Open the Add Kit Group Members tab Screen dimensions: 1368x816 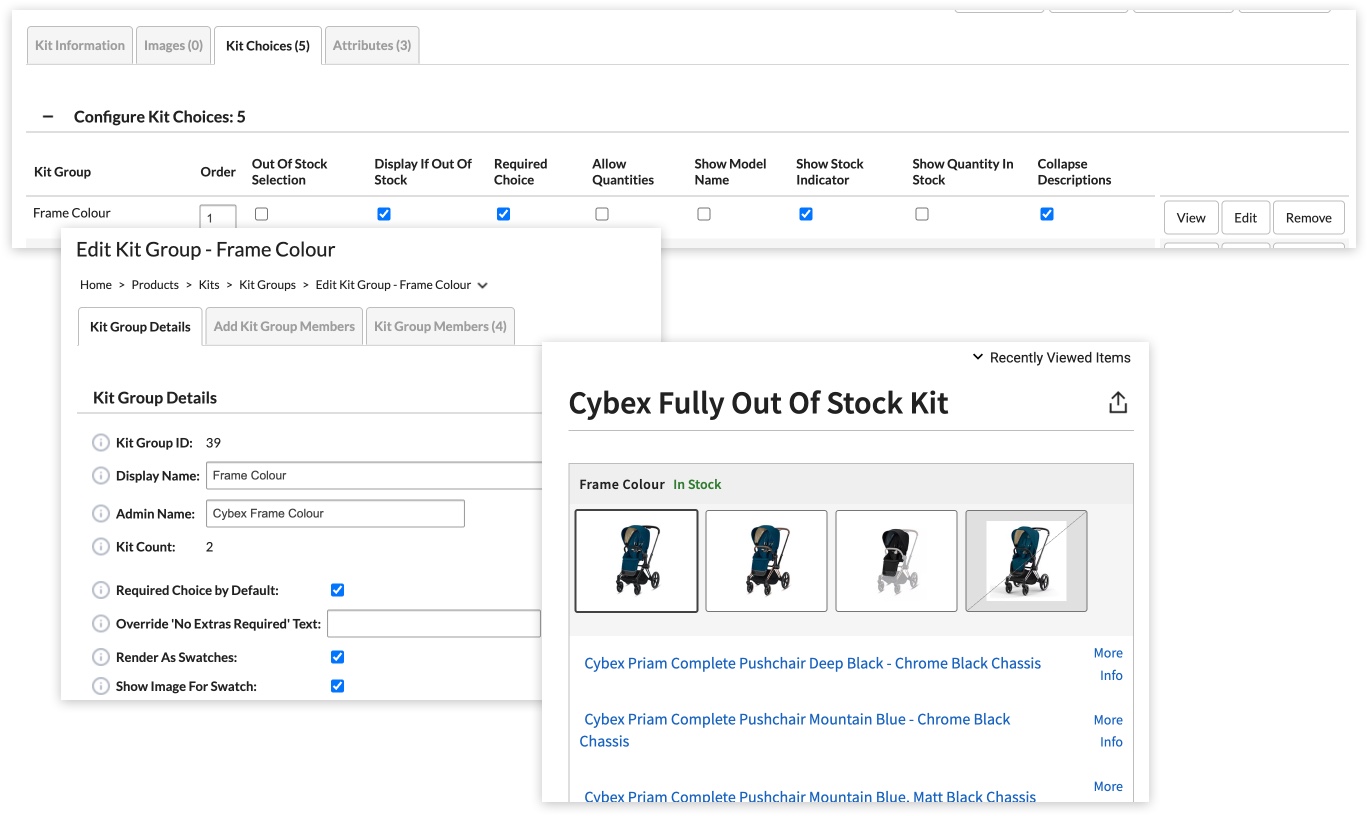pos(284,327)
